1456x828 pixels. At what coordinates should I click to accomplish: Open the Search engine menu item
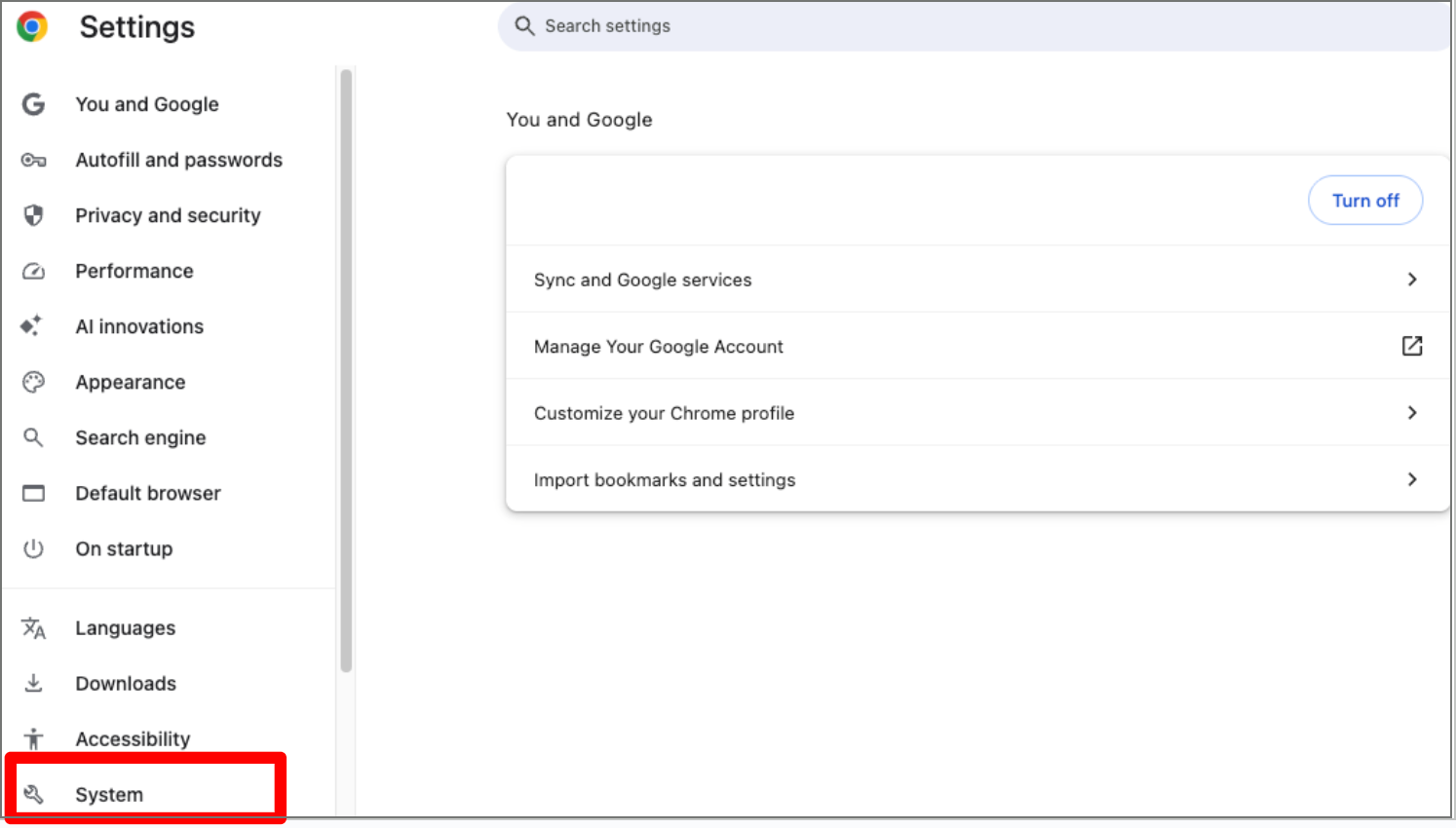coord(140,437)
